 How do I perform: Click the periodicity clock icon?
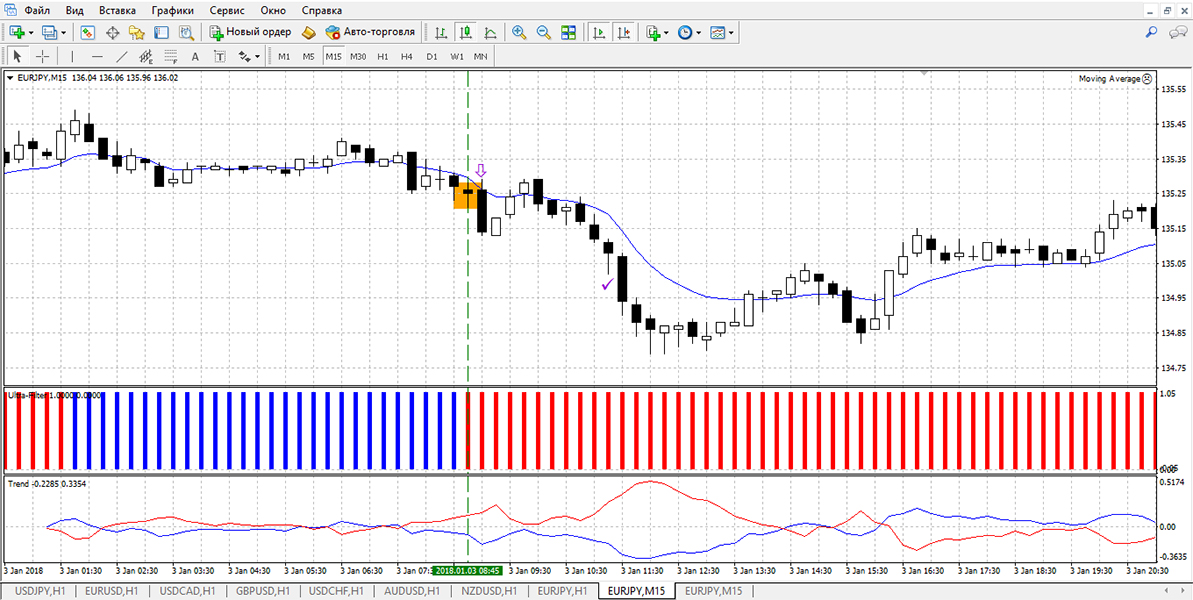pos(685,33)
